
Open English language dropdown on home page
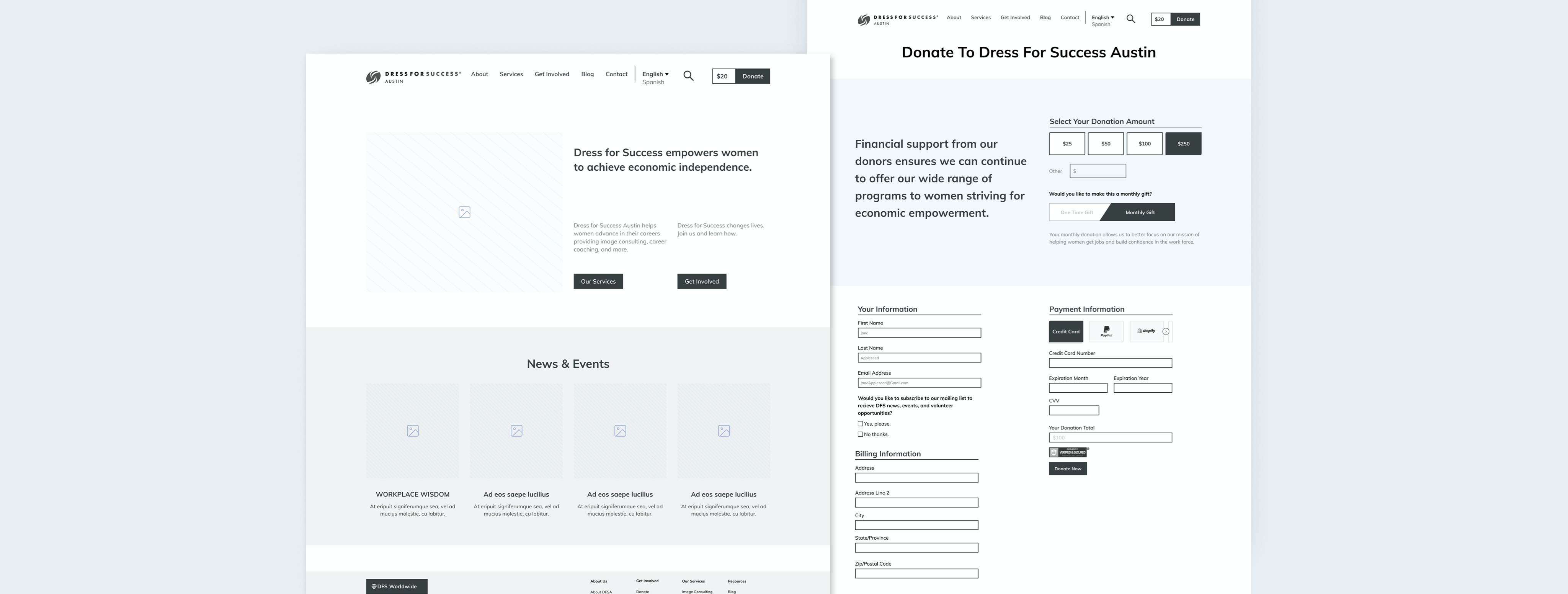click(655, 74)
